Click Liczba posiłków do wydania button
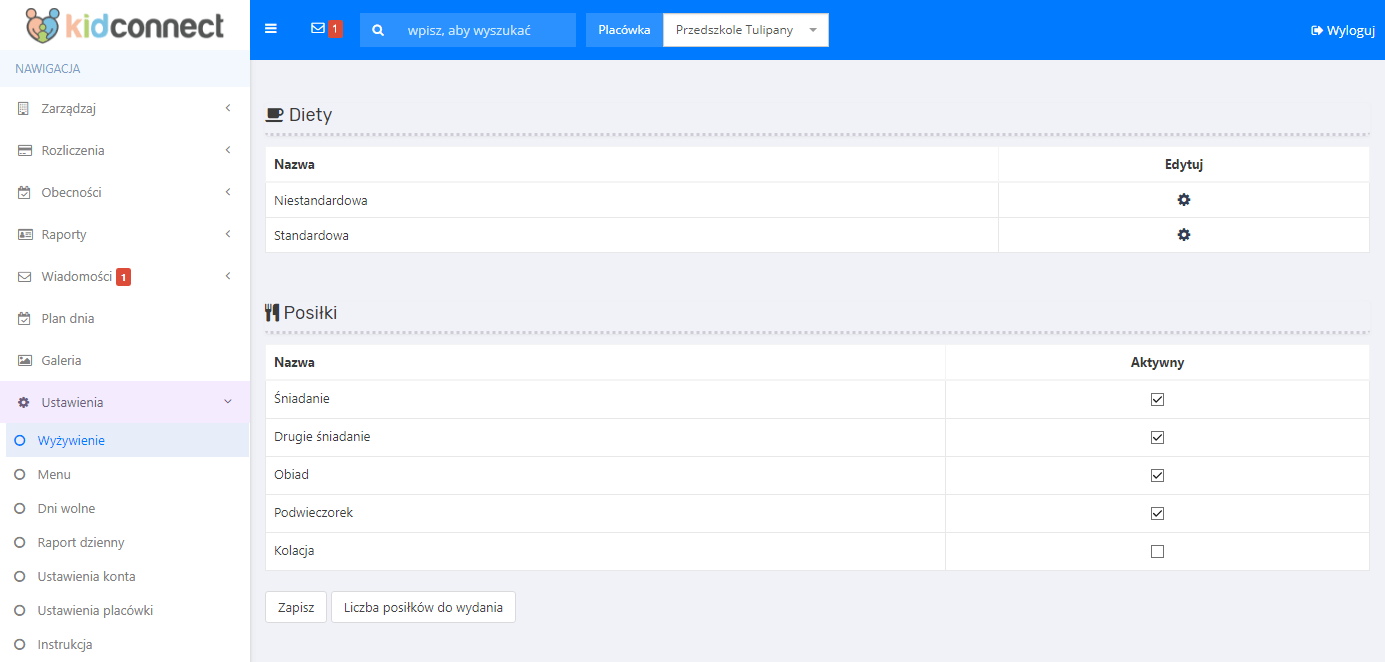Image resolution: width=1385 pixels, height=662 pixels. click(423, 607)
